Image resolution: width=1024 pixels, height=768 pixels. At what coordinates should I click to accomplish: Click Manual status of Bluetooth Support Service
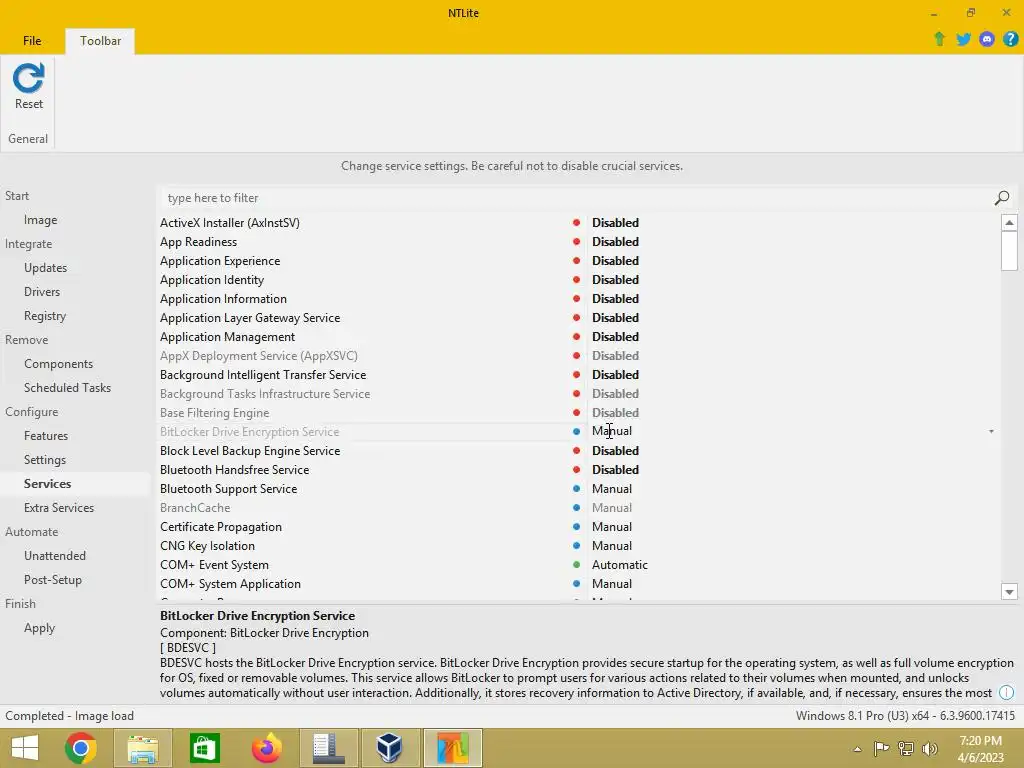pyautogui.click(x=612, y=488)
